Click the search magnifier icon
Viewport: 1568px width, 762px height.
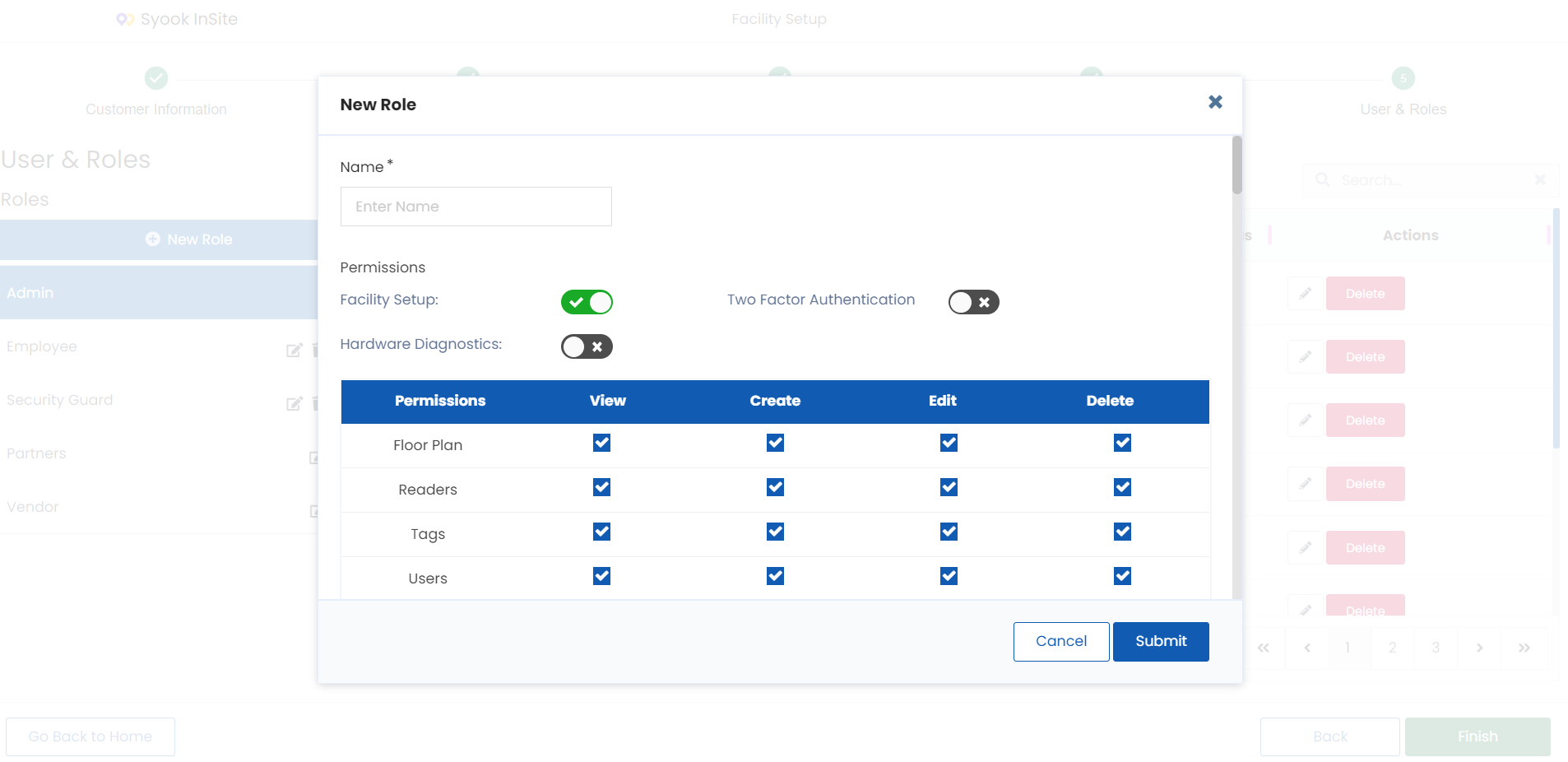1322,179
